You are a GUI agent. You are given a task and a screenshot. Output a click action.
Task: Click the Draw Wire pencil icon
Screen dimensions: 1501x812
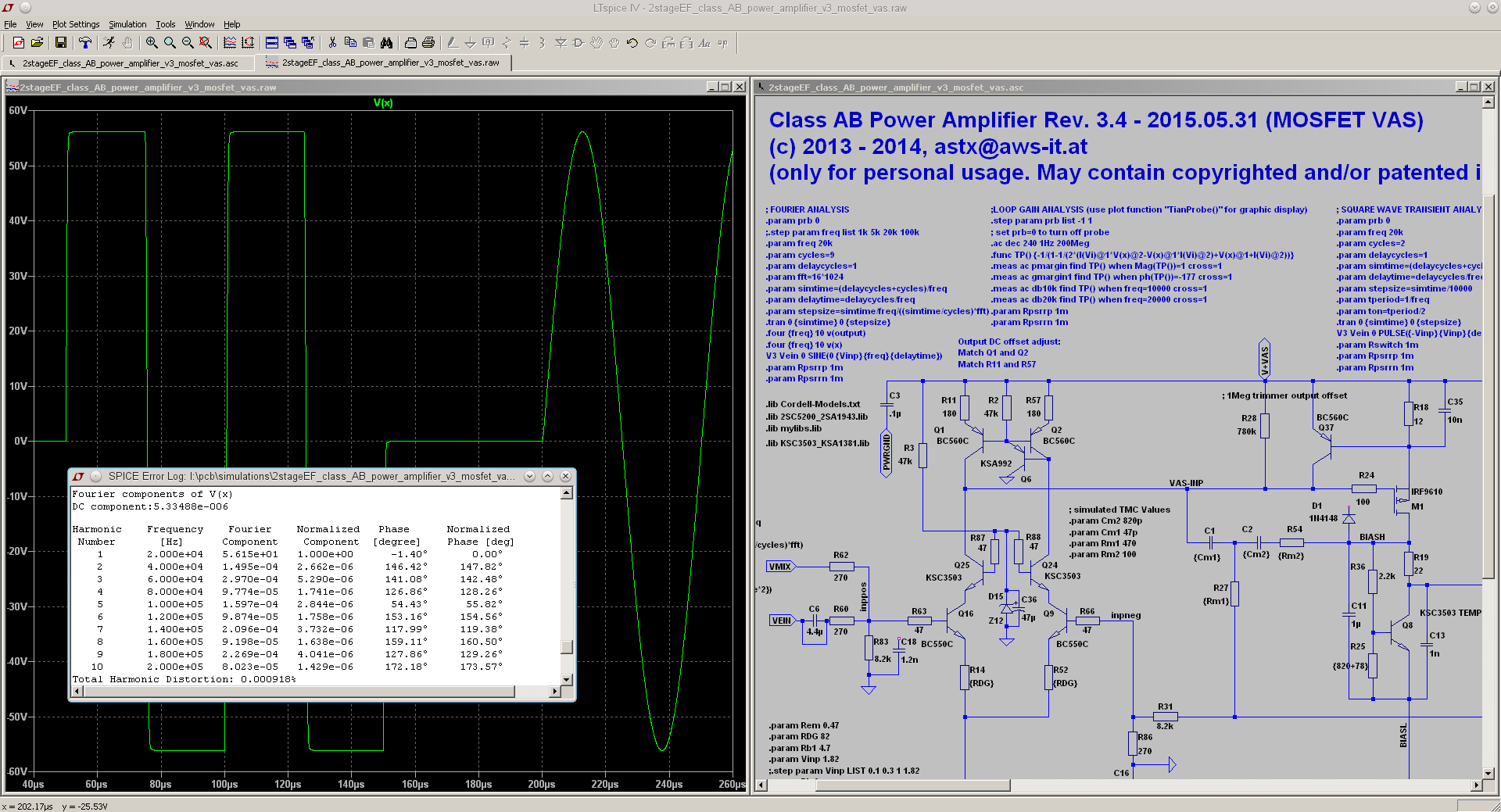[453, 43]
